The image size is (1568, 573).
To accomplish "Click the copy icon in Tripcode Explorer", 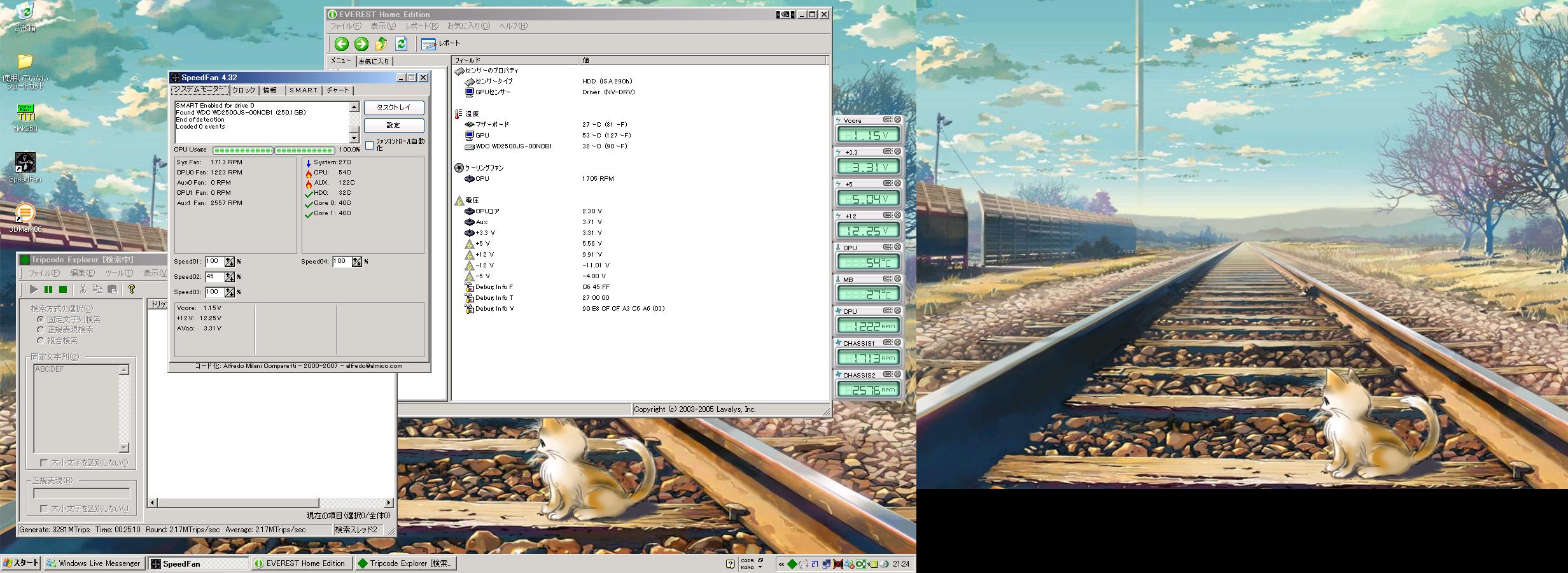I will (x=97, y=289).
